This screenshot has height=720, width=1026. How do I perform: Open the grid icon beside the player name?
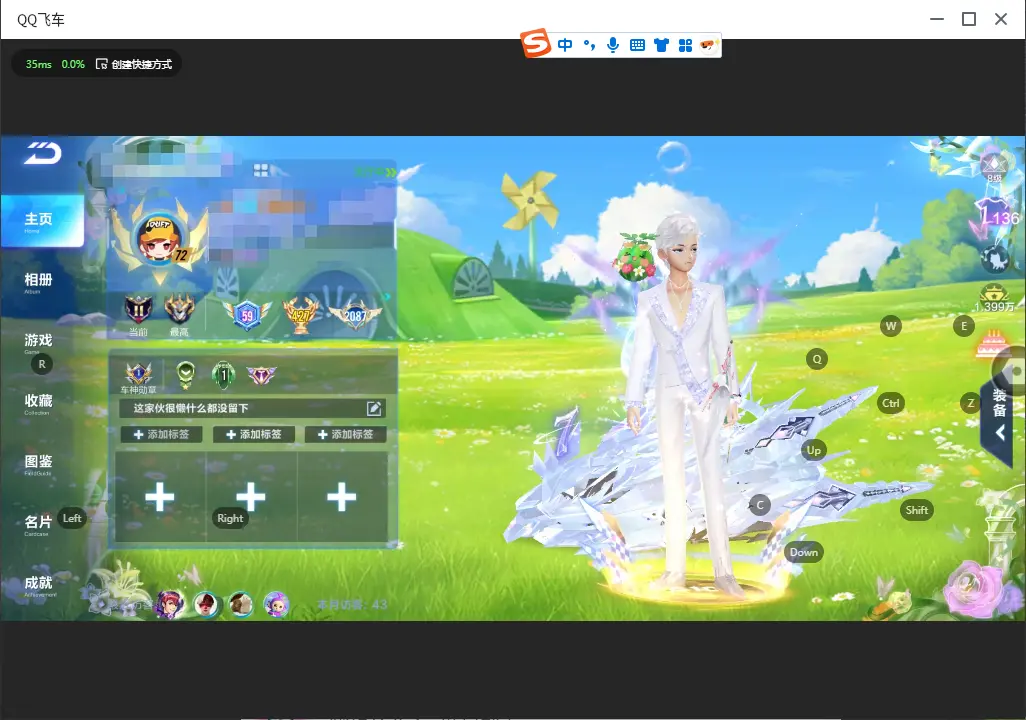(260, 170)
